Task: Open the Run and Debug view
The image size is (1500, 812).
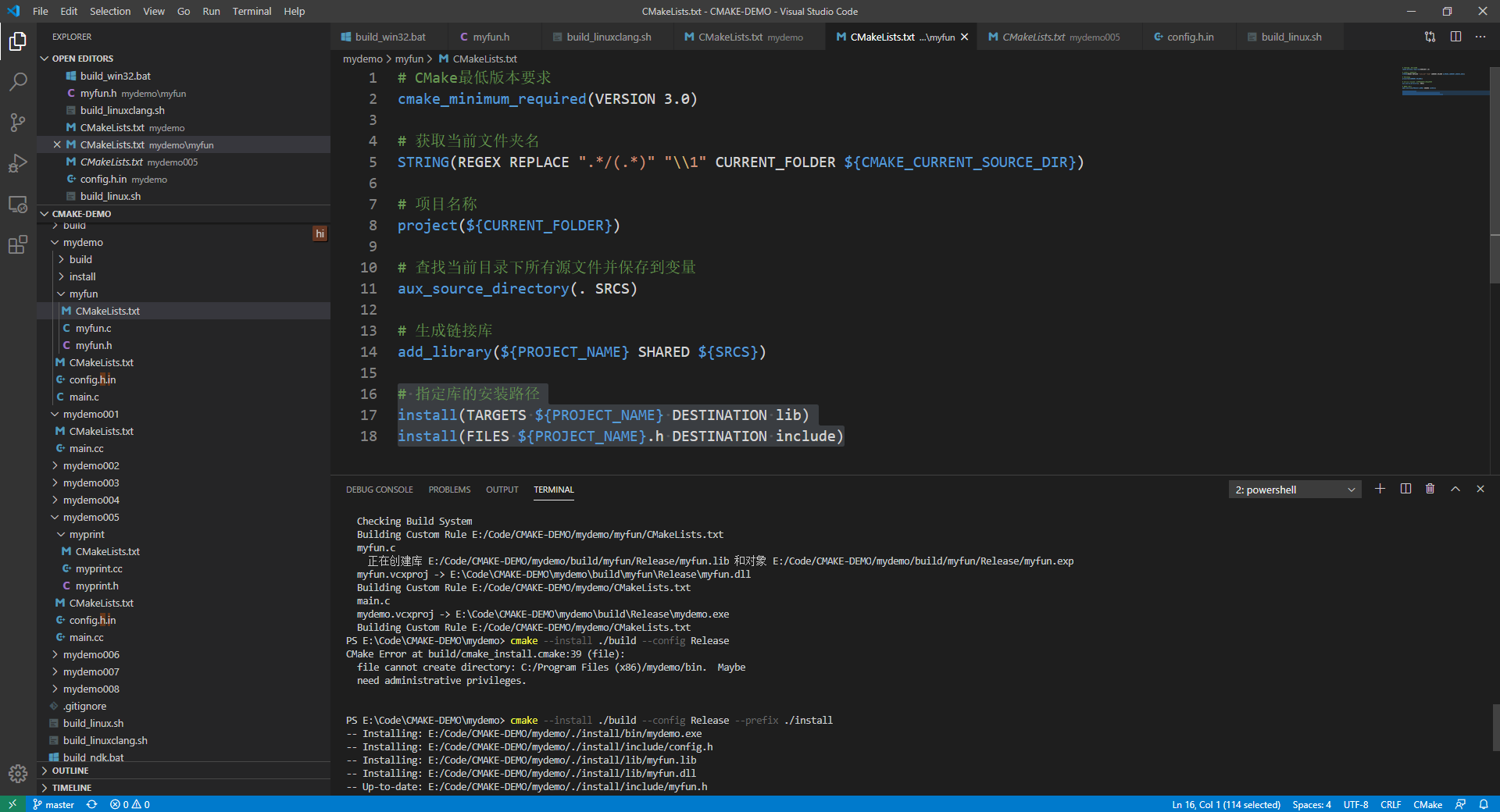Action: coord(17,163)
